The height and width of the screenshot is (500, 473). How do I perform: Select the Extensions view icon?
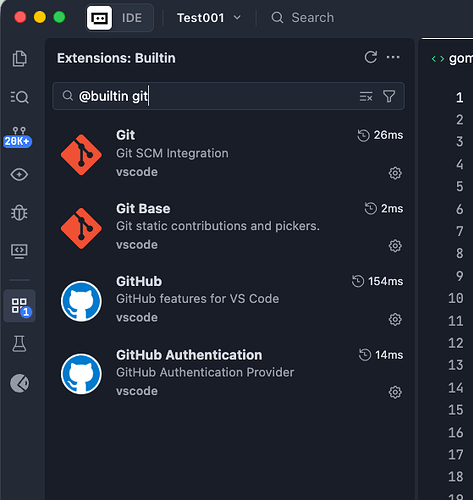pyautogui.click(x=20, y=306)
